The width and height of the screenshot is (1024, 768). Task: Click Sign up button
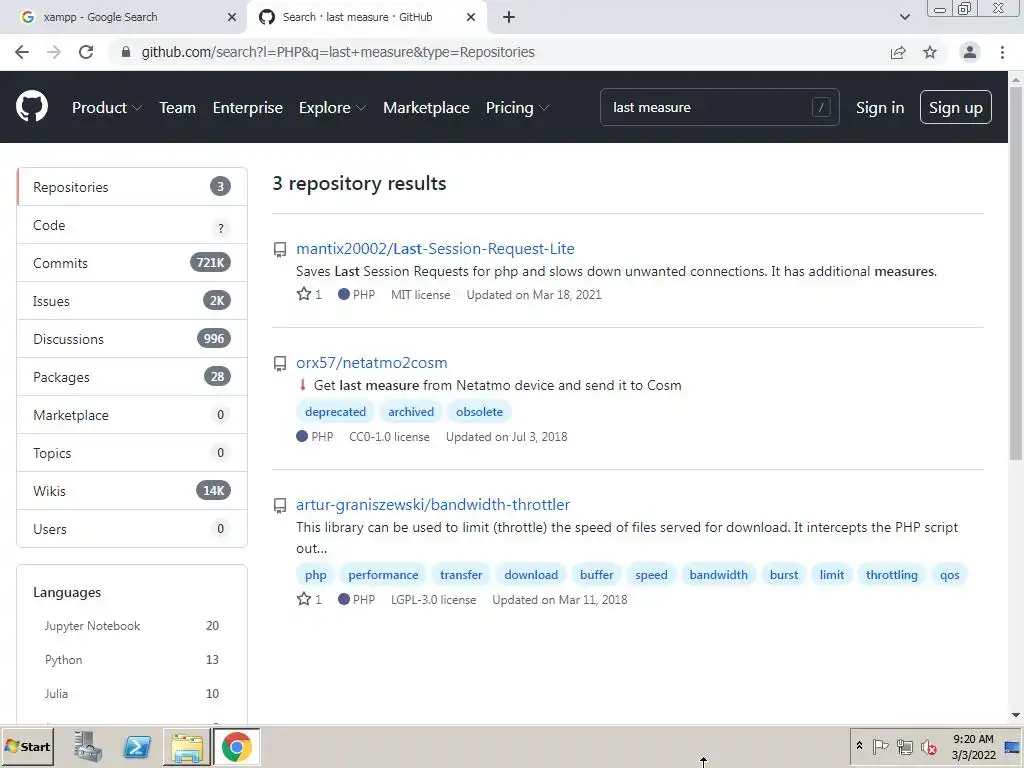click(955, 107)
